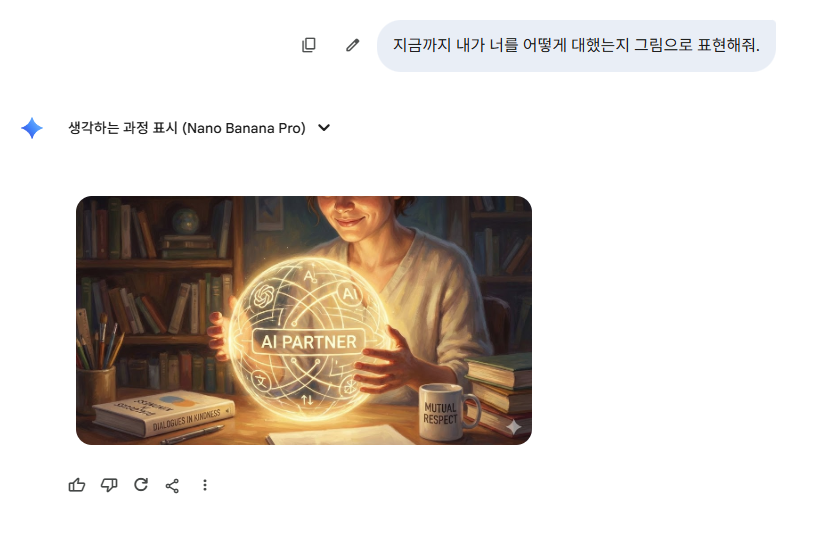
Task: Copy the prompt using the copy icon
Action: point(309,45)
